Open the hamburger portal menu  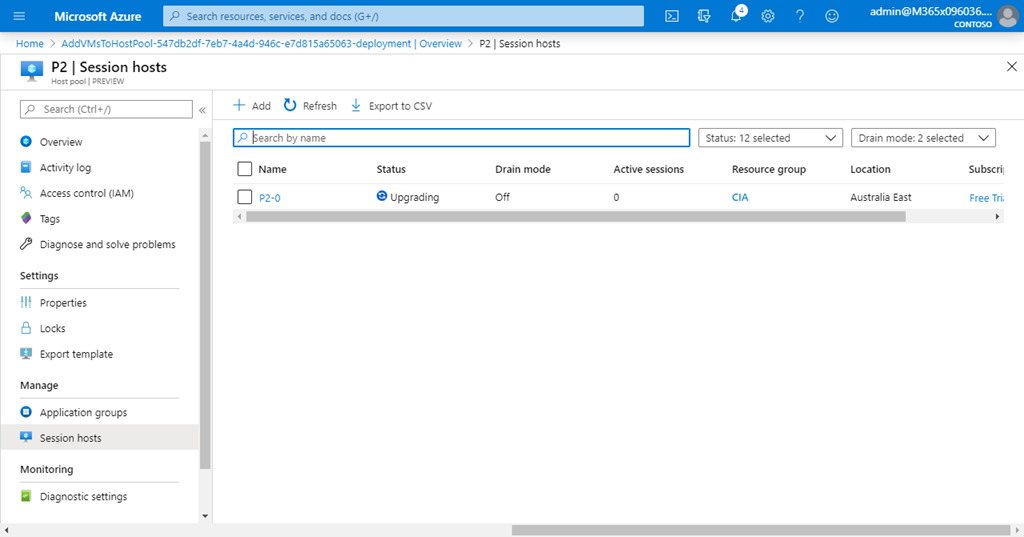pos(19,16)
